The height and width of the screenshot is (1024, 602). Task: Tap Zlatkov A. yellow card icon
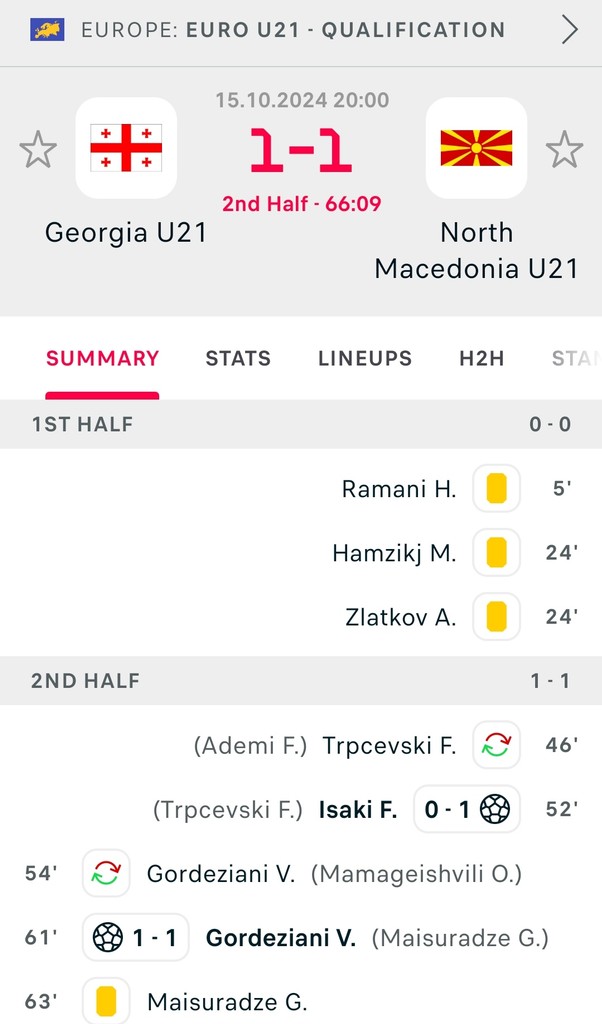coord(497,616)
